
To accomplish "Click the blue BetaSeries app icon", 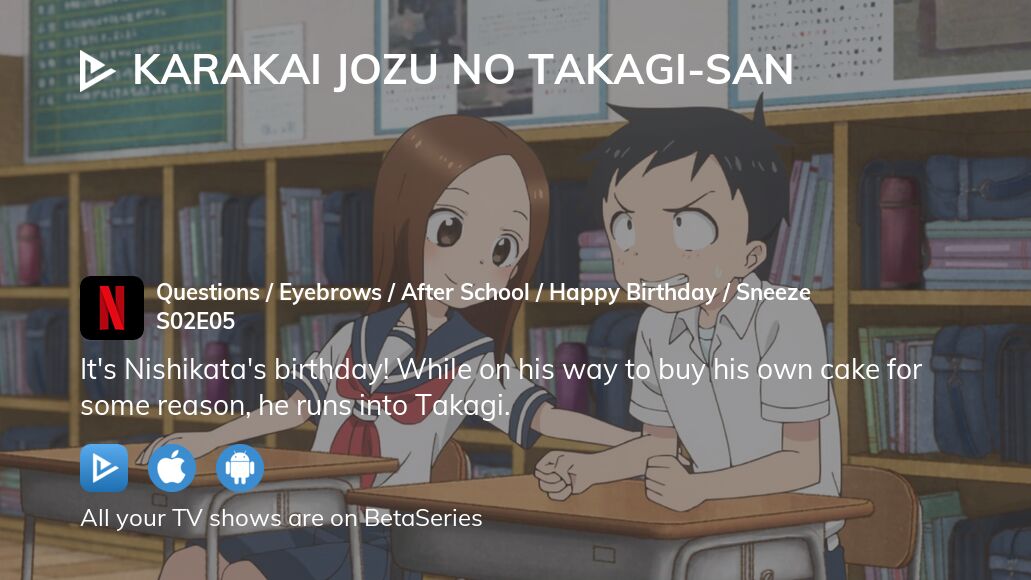I will (x=104, y=468).
